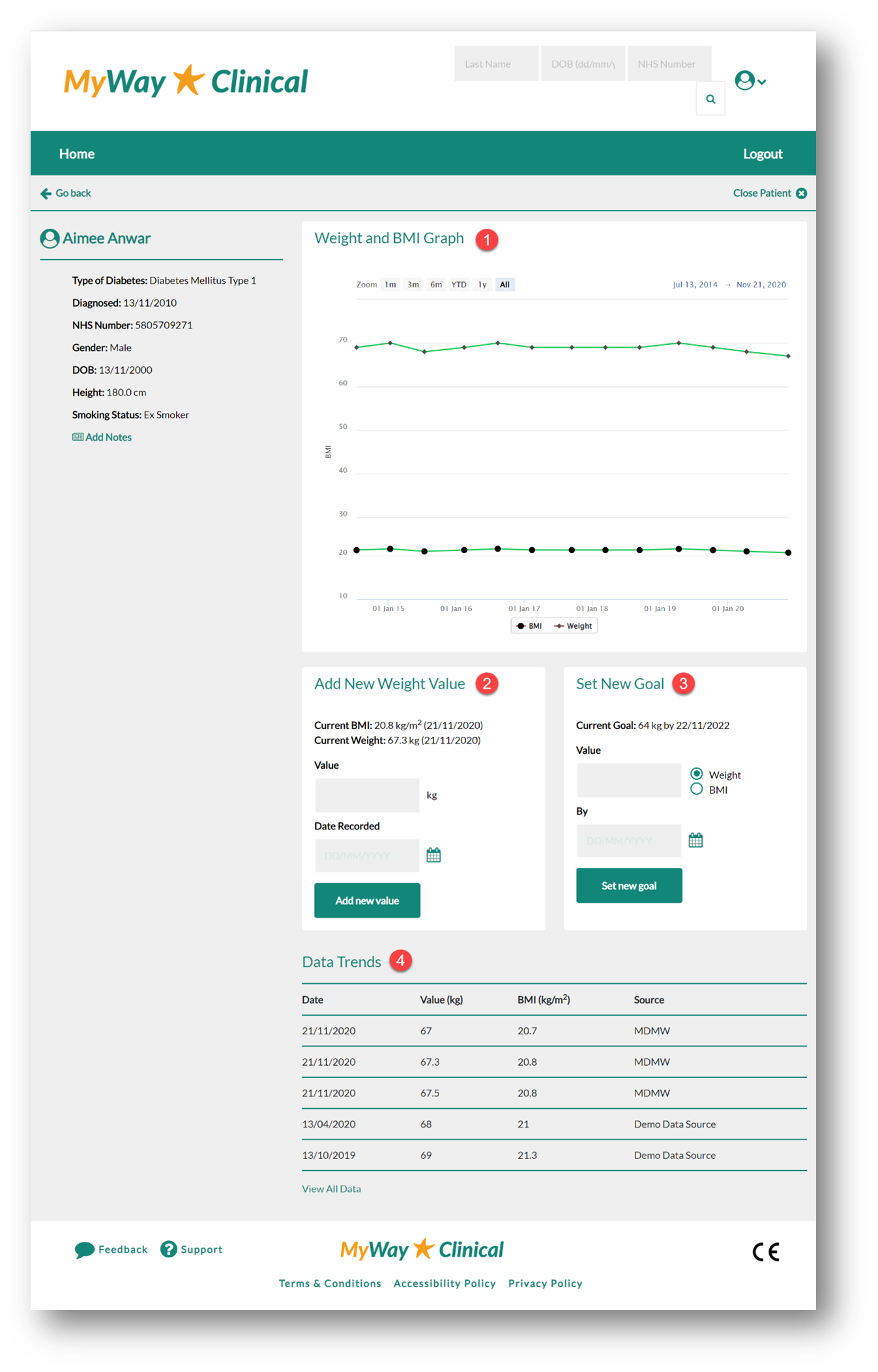This screenshot has height=1372, width=878.
Task: Toggle the Weight series in chart legend
Action: [x=573, y=626]
